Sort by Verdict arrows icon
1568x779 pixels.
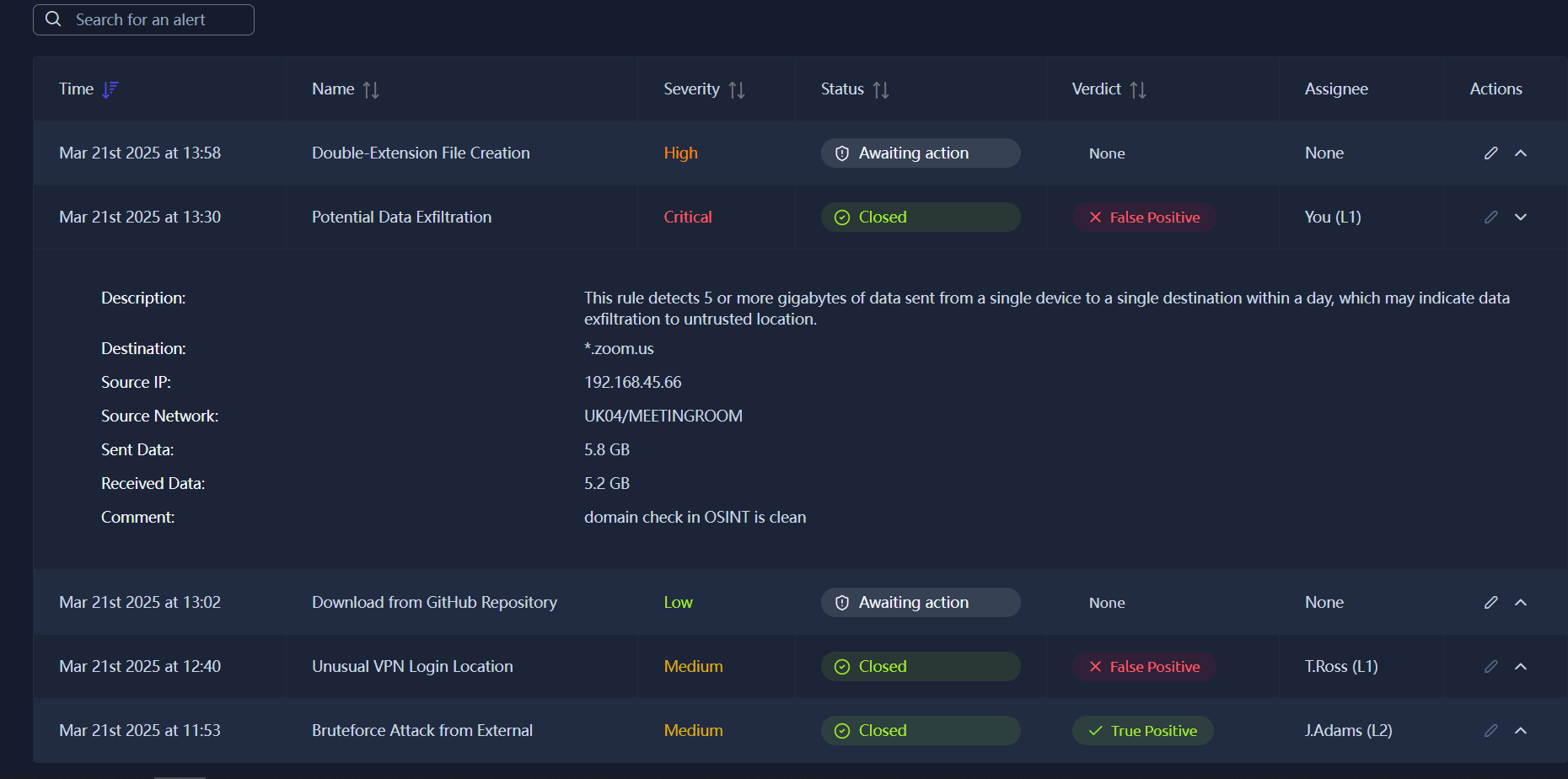pyautogui.click(x=1138, y=89)
